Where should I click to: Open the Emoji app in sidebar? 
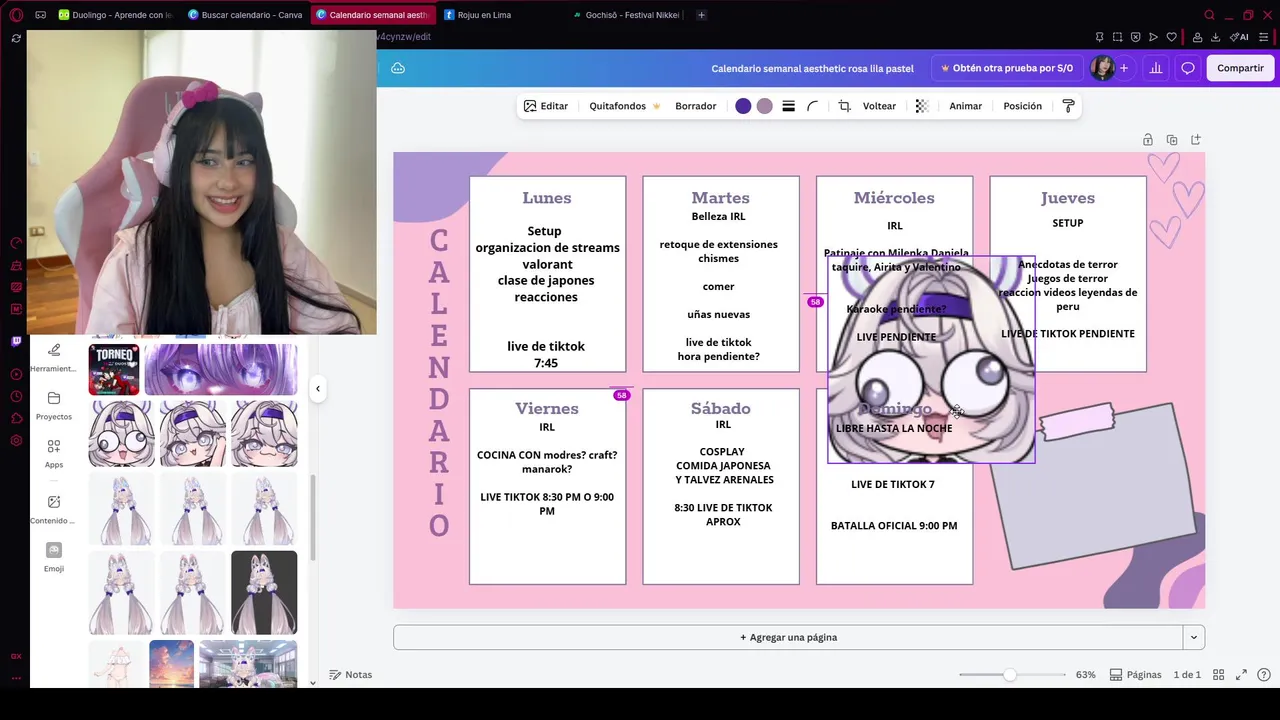(x=54, y=557)
